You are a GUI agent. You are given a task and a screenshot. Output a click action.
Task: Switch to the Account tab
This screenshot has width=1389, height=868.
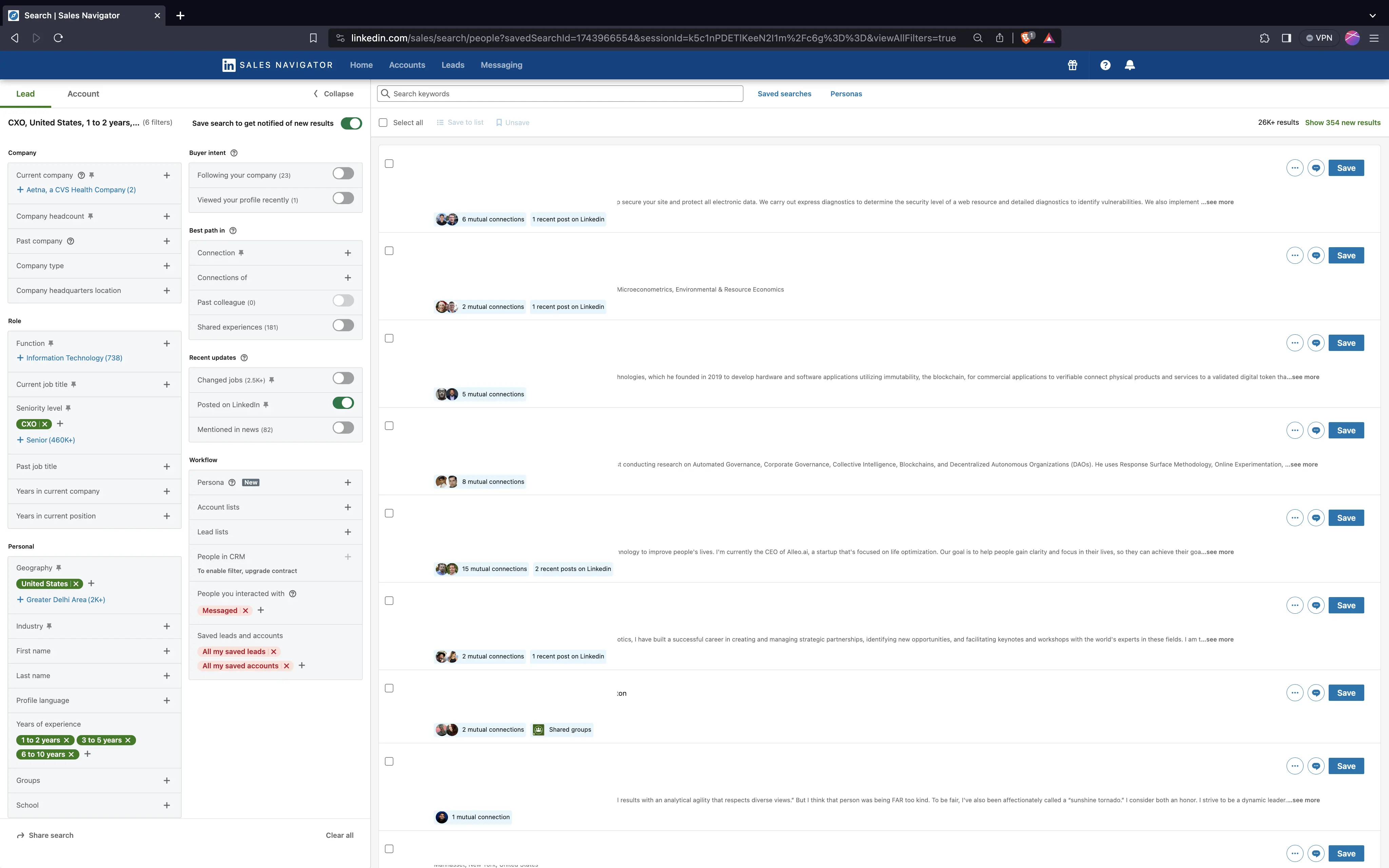point(83,94)
